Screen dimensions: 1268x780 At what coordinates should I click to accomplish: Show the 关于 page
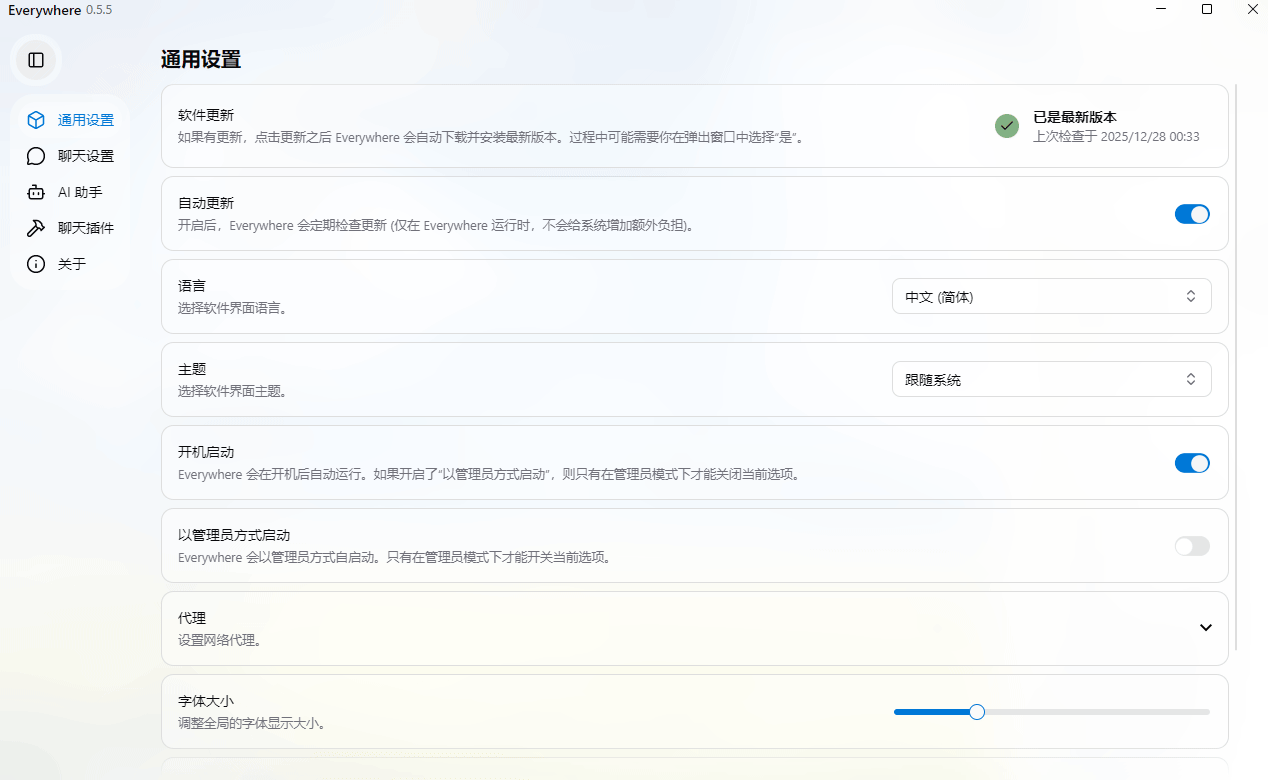coord(71,264)
